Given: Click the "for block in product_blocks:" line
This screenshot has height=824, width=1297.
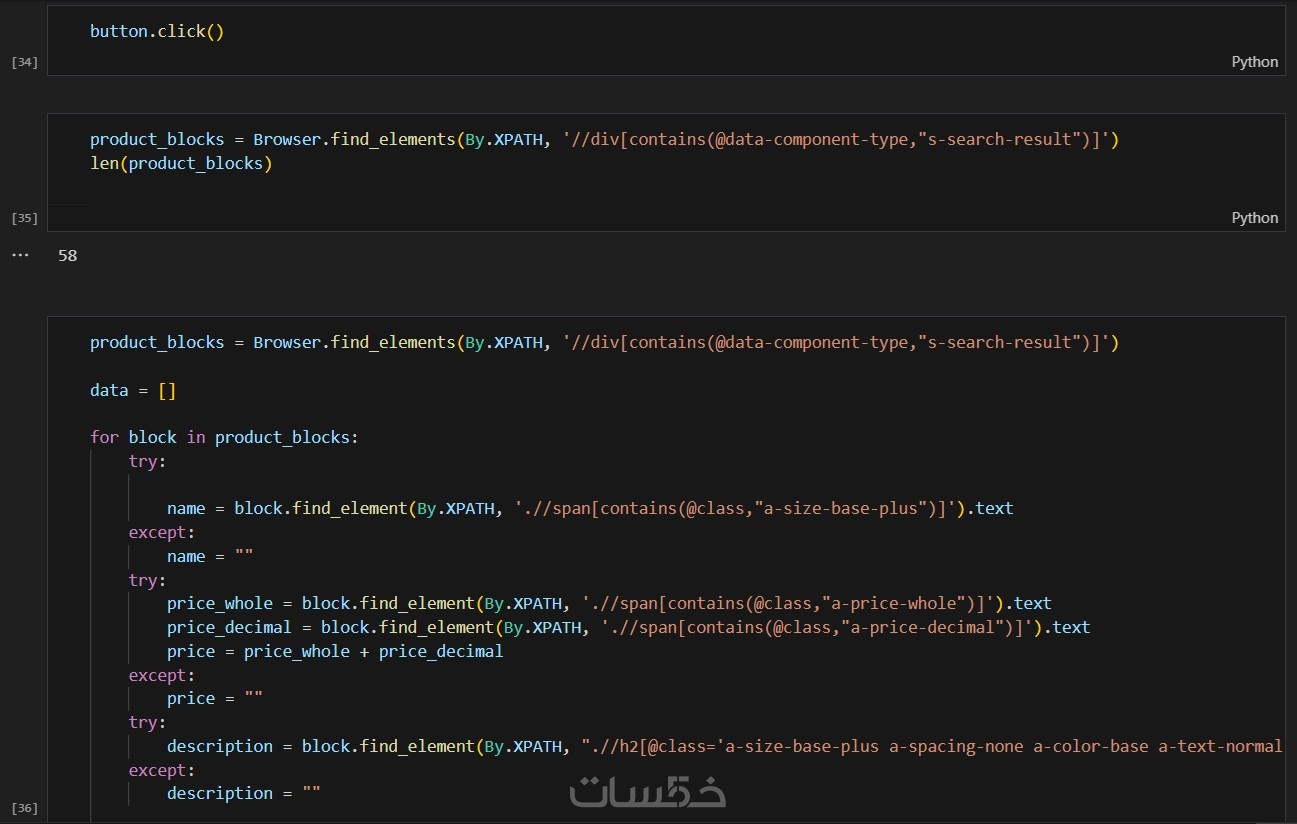Looking at the screenshot, I should [x=224, y=437].
